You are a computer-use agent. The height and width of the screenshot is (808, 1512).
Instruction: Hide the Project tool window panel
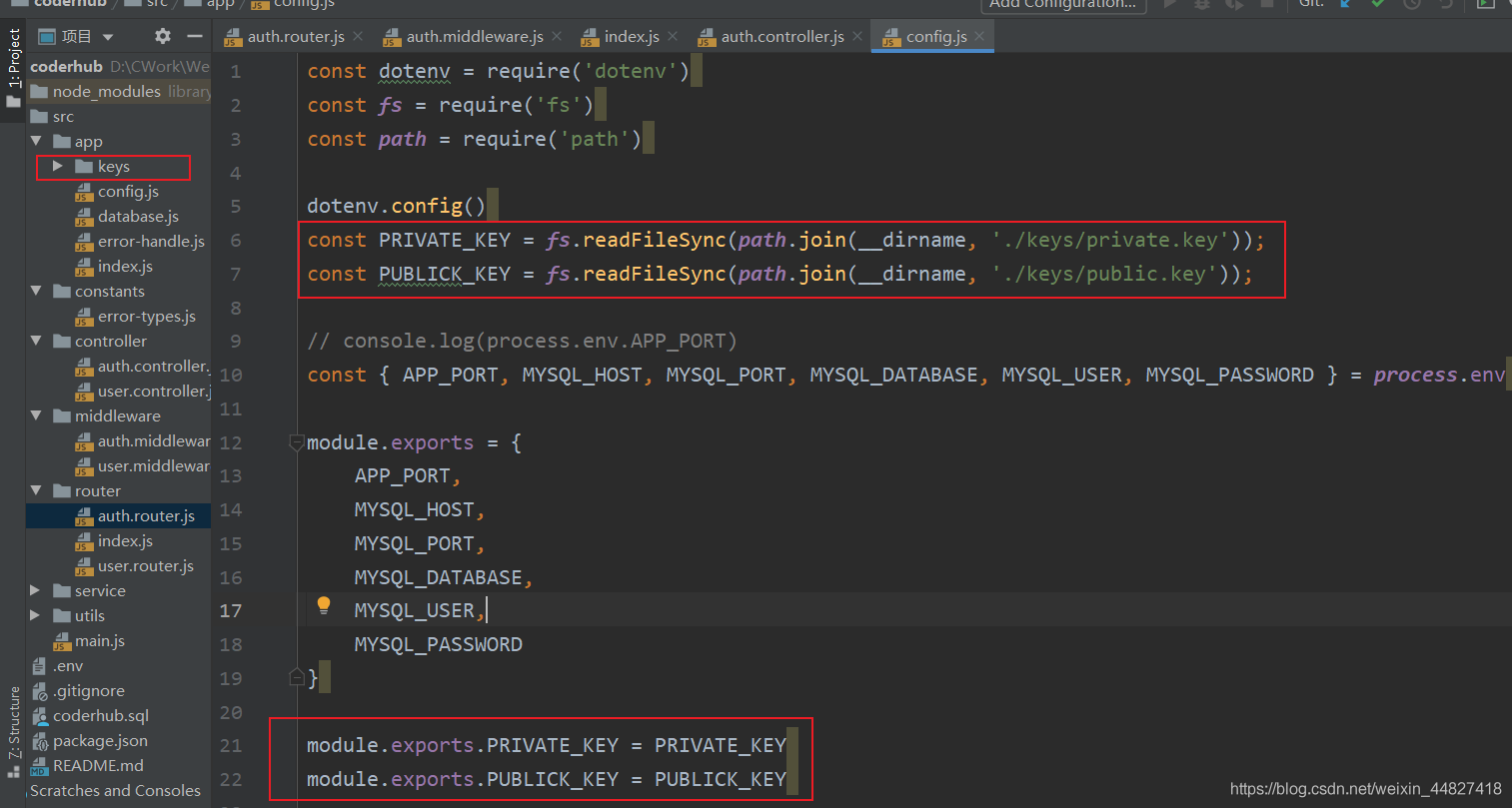195,36
